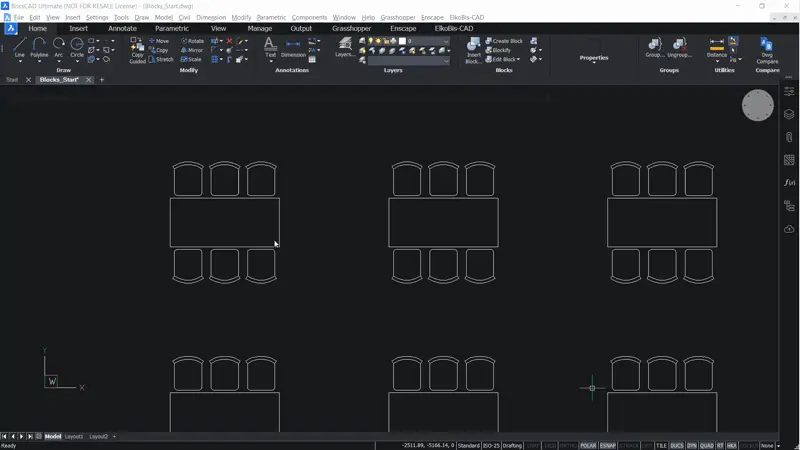800x450 pixels.
Task: Expand the Edit Block dropdown
Action: coord(518,59)
